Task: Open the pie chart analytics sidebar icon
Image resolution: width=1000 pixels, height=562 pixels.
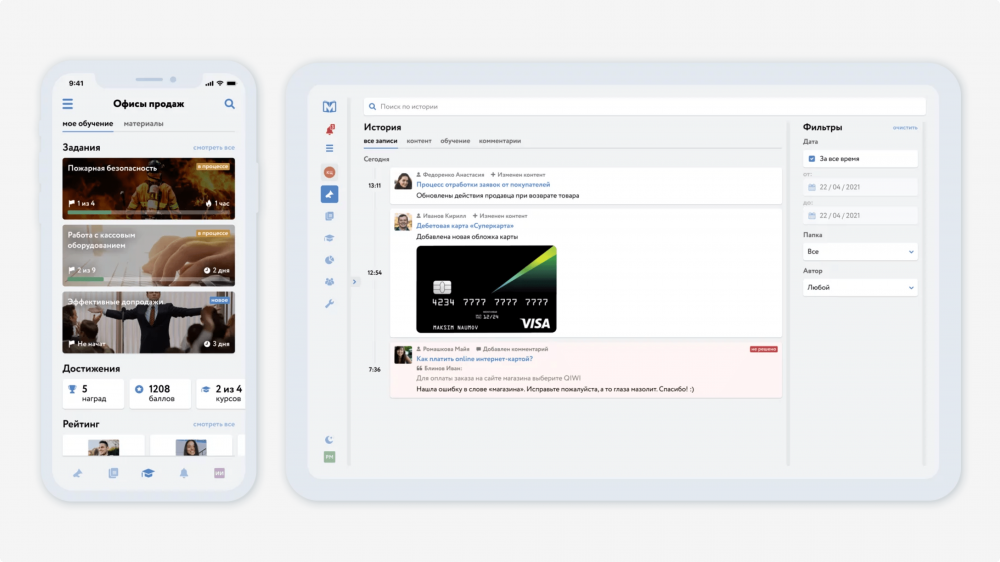Action: 329,260
